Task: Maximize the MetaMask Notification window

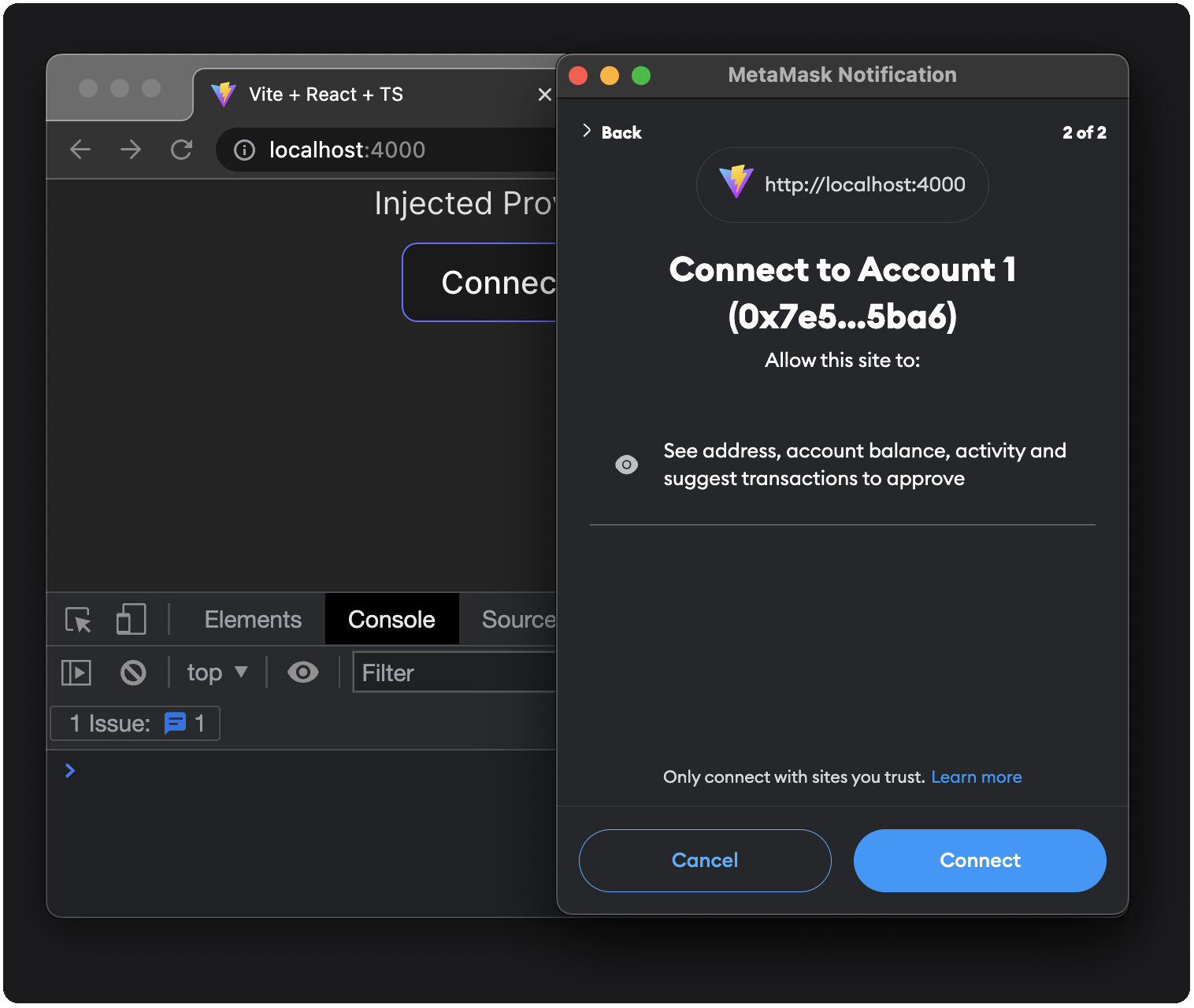Action: 641,75
